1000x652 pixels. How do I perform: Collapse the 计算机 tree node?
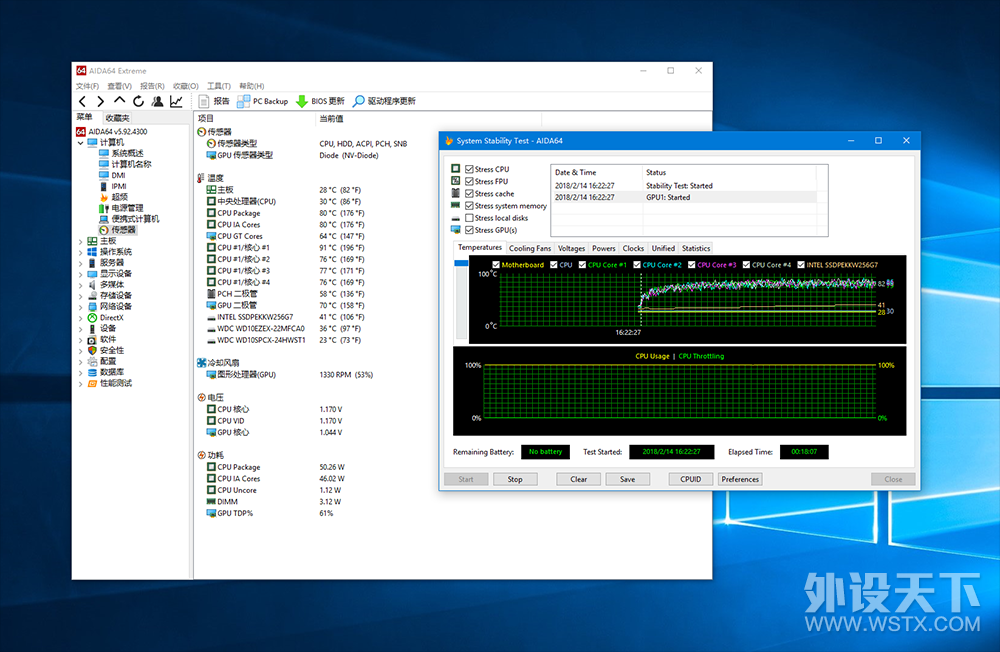click(80, 142)
